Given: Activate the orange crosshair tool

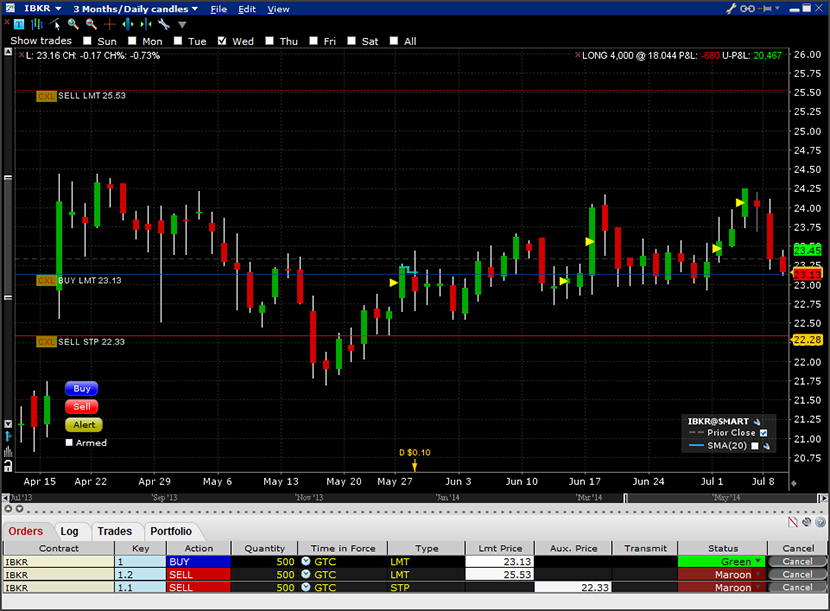Looking at the screenshot, I should pyautogui.click(x=109, y=24).
